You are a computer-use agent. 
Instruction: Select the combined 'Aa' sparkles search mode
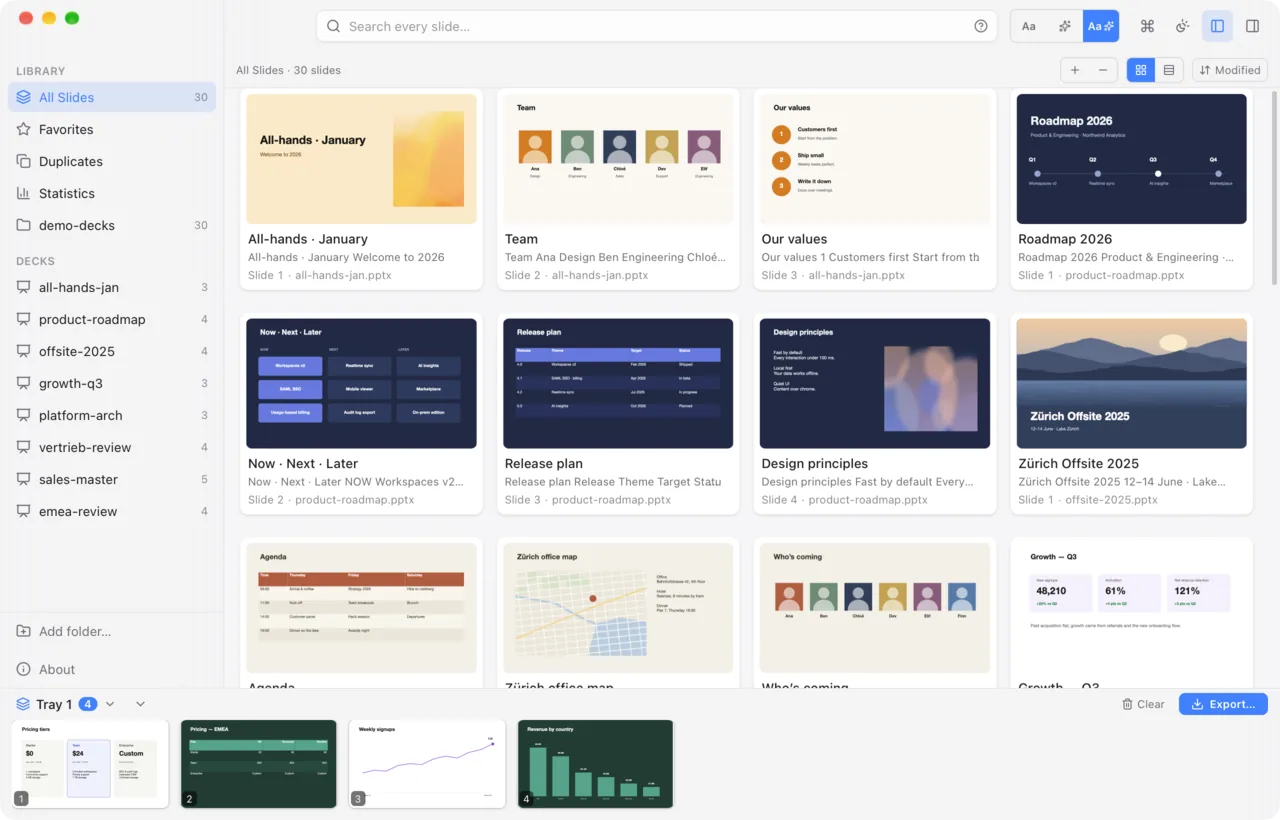(x=1101, y=27)
